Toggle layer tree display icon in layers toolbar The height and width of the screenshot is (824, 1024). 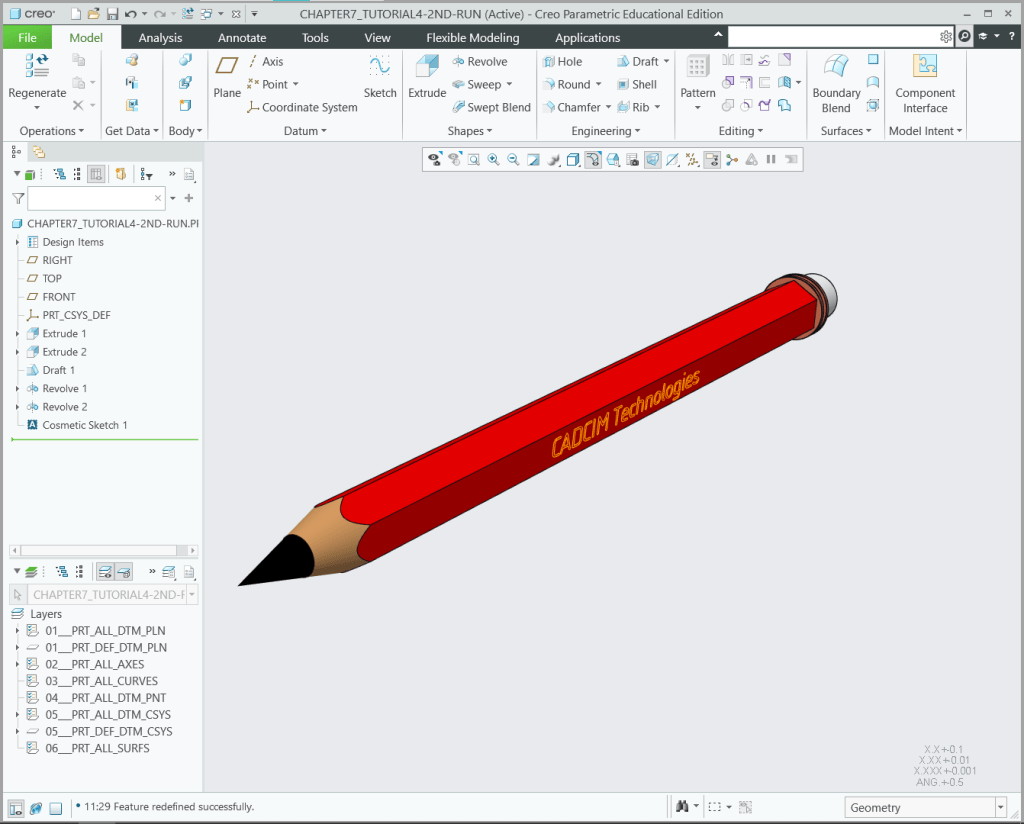[x=105, y=572]
